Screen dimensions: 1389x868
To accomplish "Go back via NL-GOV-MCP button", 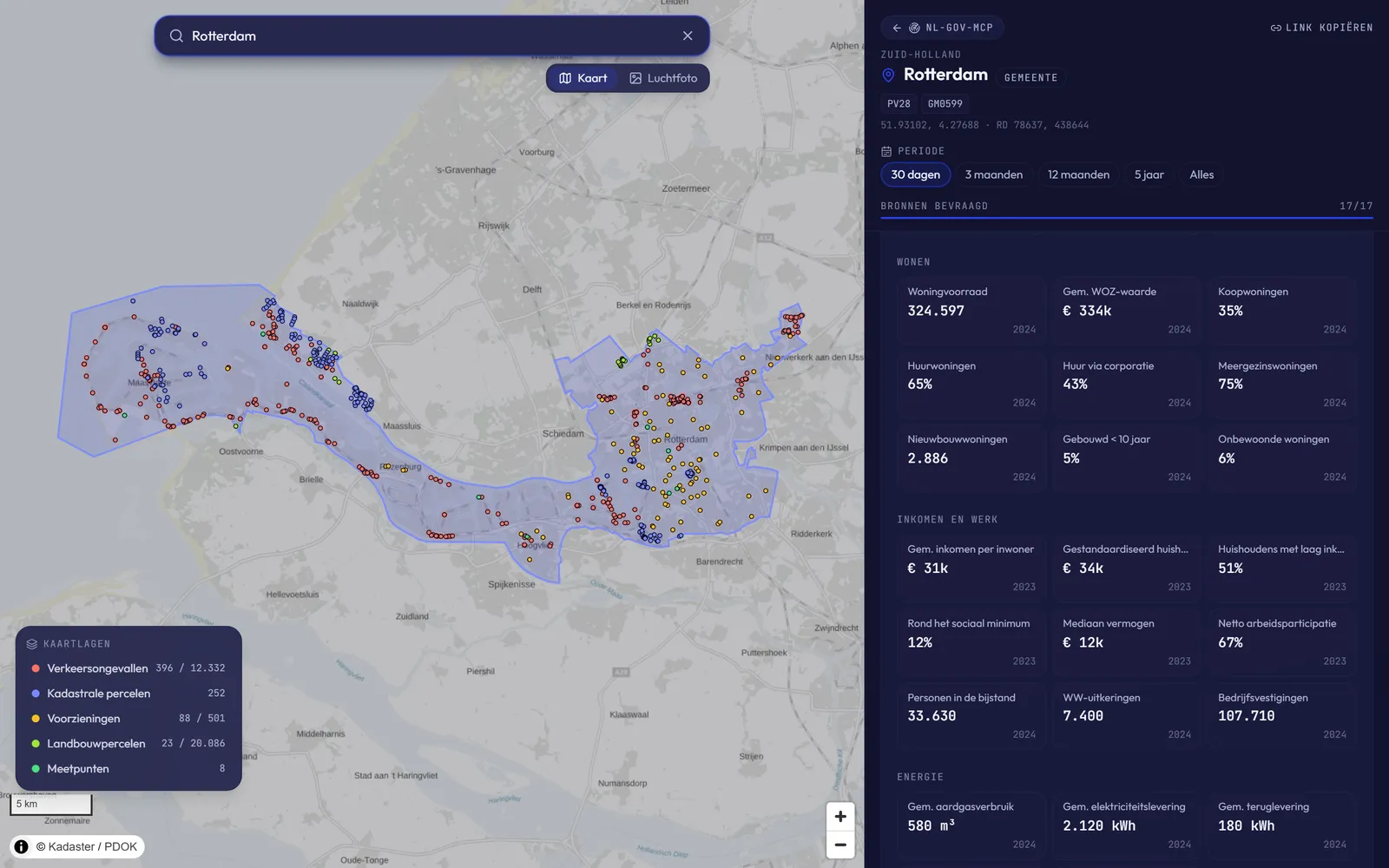I will pos(943,28).
